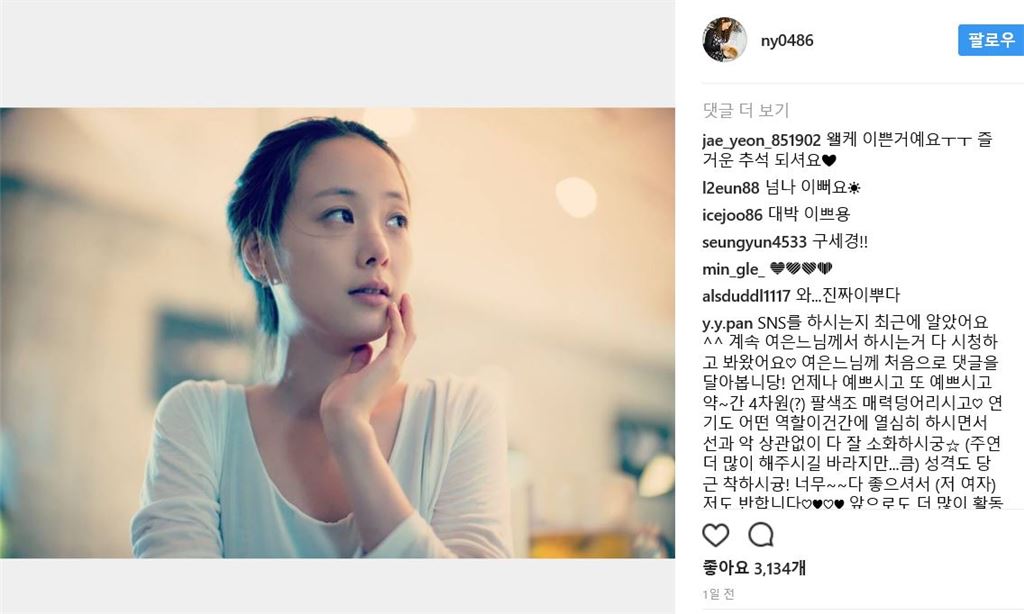Click the hearts in min_gle_'s comment
This screenshot has height=614, width=1024.
pyautogui.click(x=801, y=268)
